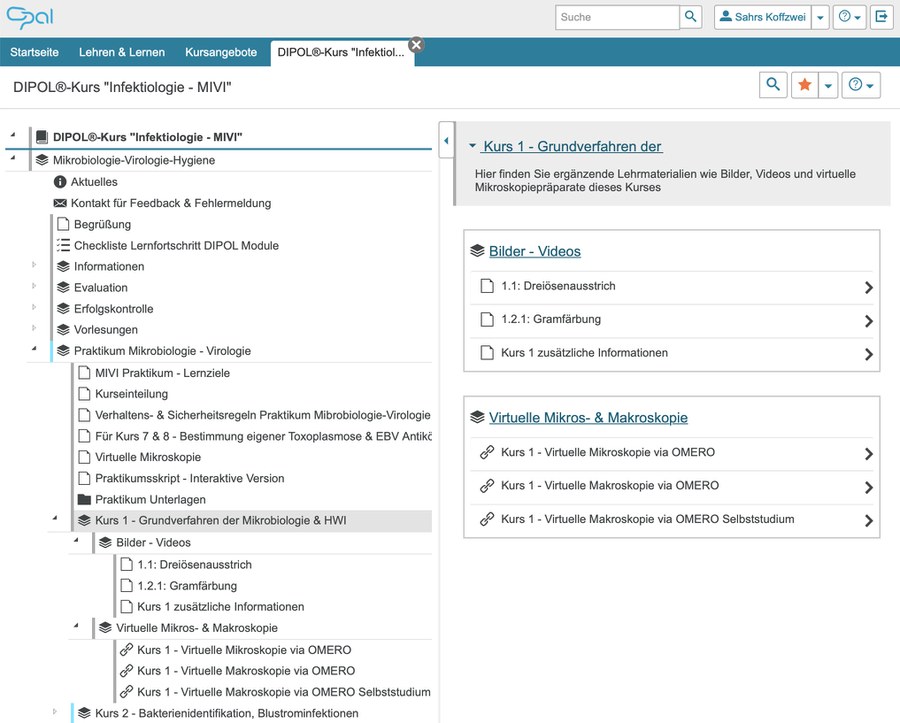Collapse the left navigation panel arrow

click(445, 141)
